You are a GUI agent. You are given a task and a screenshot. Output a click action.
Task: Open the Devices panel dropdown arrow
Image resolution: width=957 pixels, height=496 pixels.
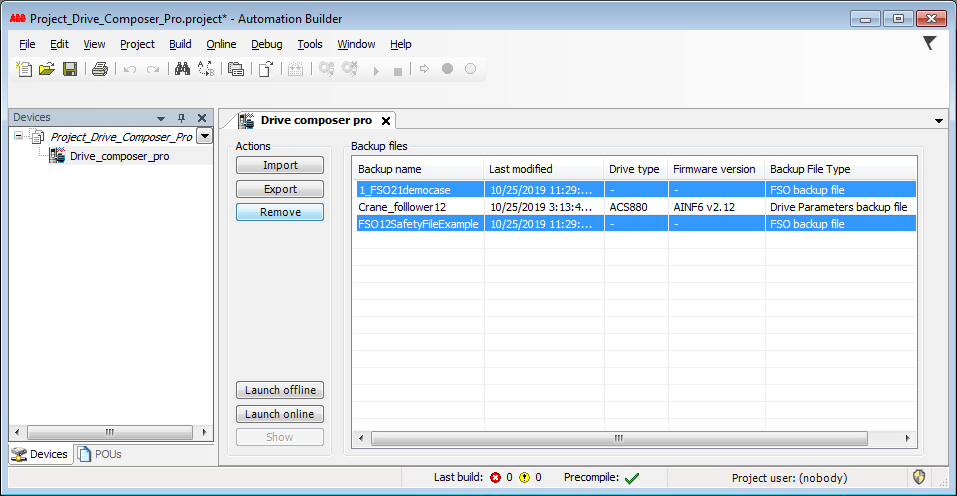tap(161, 118)
